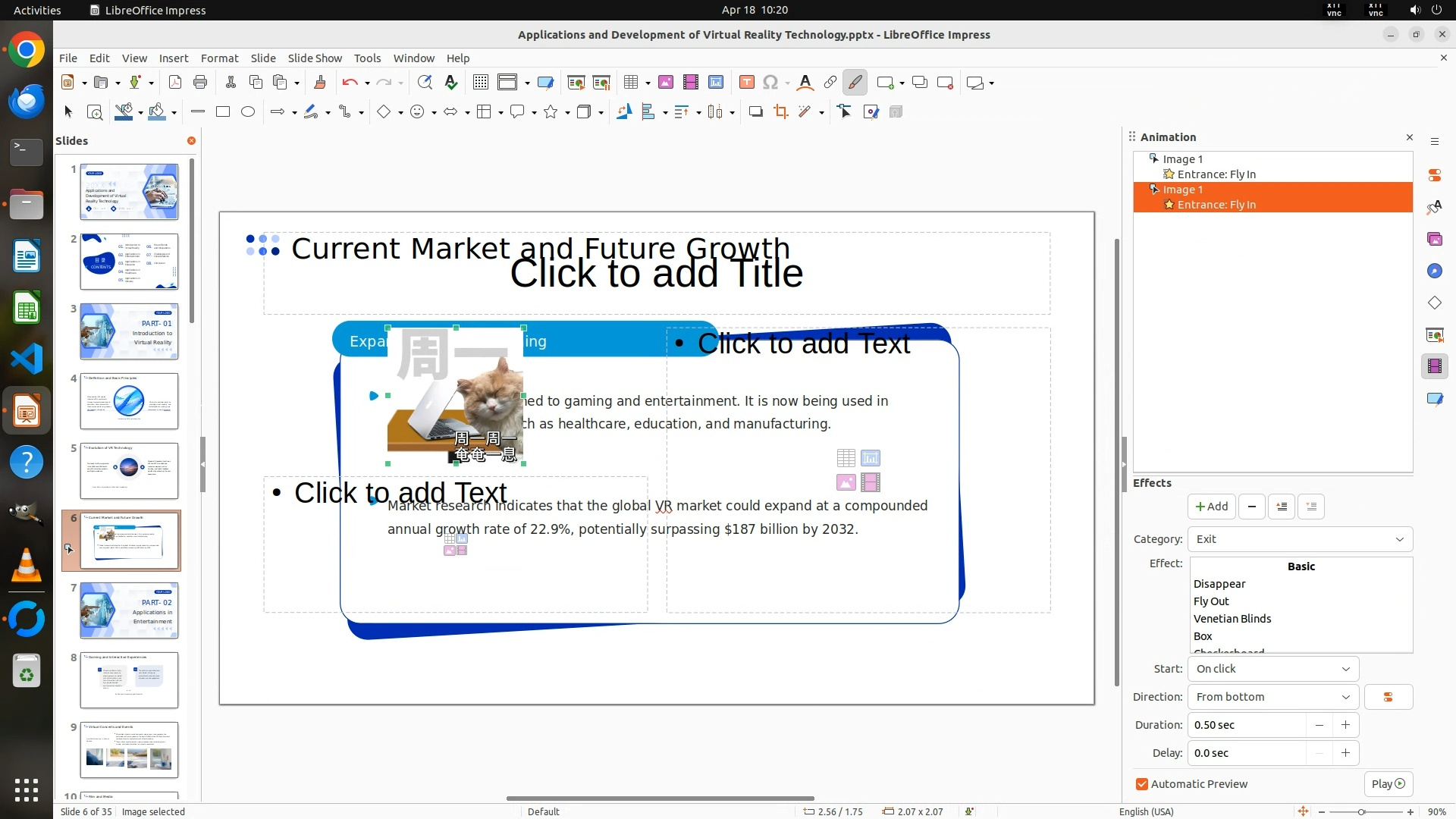The image size is (1456, 819).
Task: Select the Crop Image tool
Action: (x=780, y=112)
